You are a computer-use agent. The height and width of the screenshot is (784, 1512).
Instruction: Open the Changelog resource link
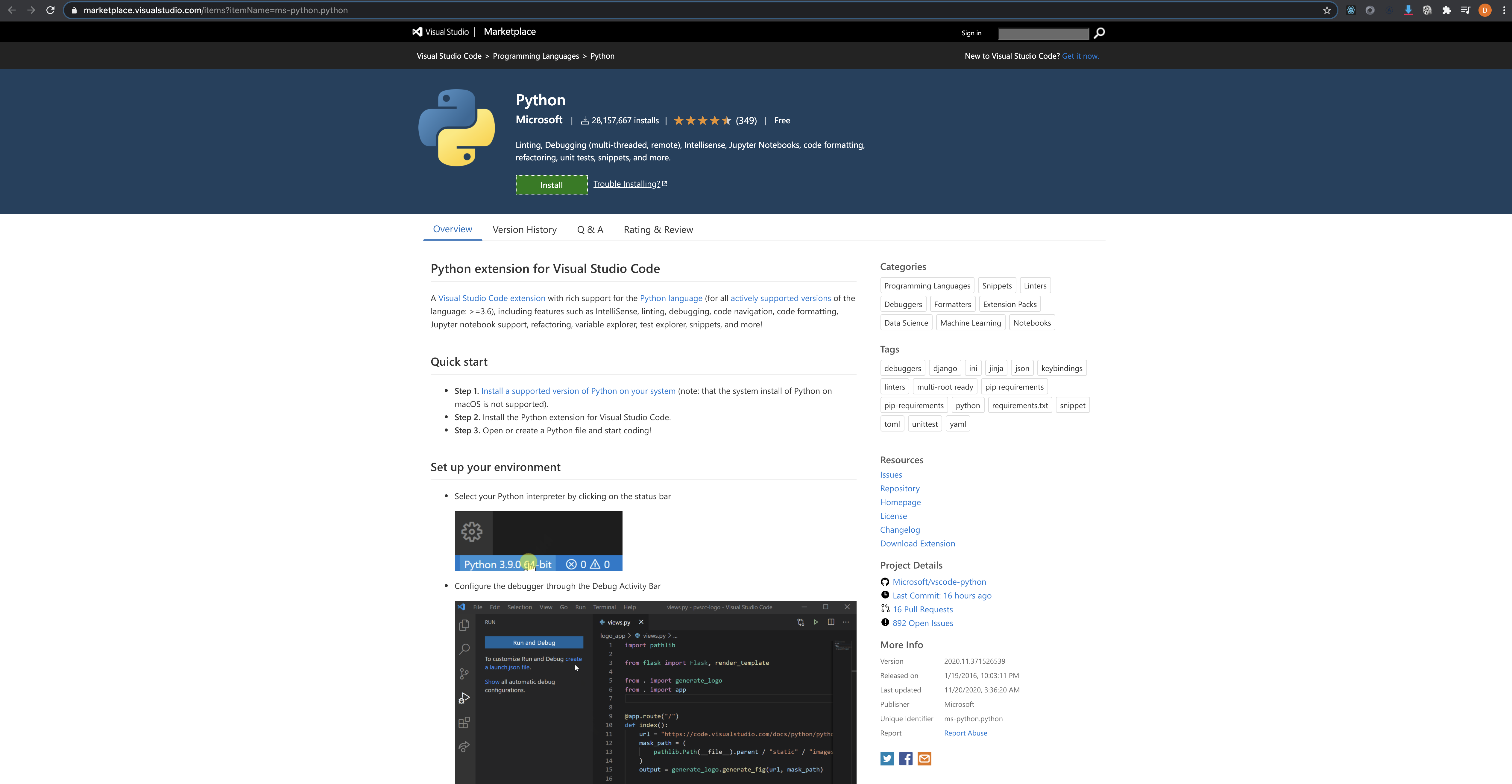point(900,529)
